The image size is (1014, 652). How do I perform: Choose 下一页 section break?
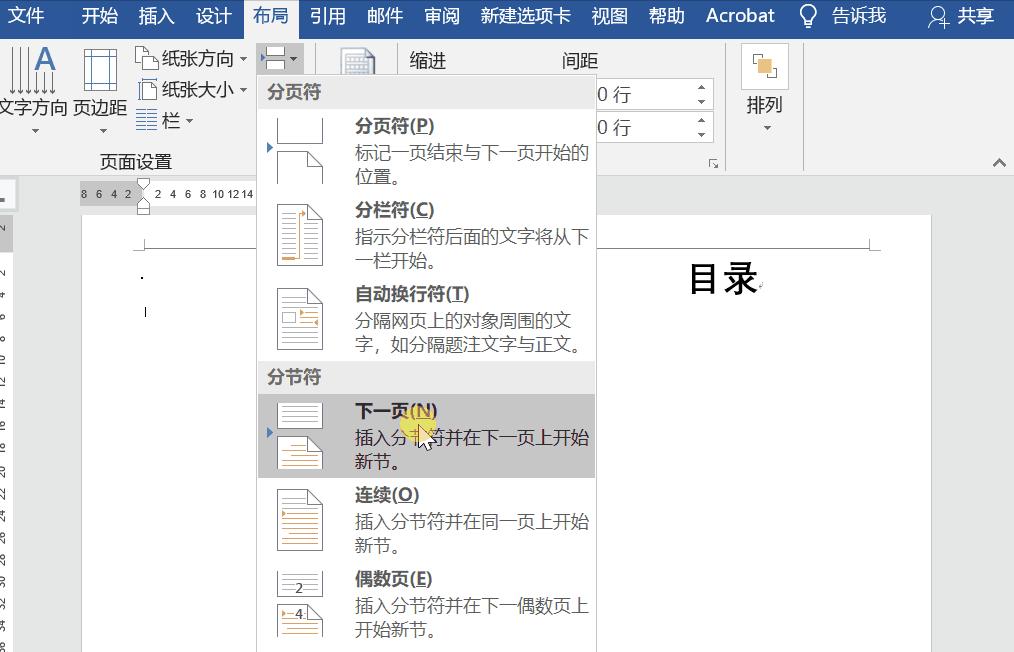coord(420,435)
